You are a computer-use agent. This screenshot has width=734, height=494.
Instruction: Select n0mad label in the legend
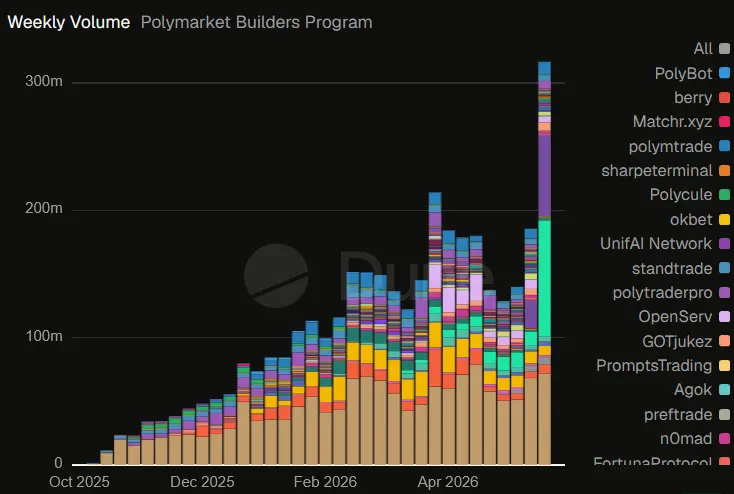(686, 439)
